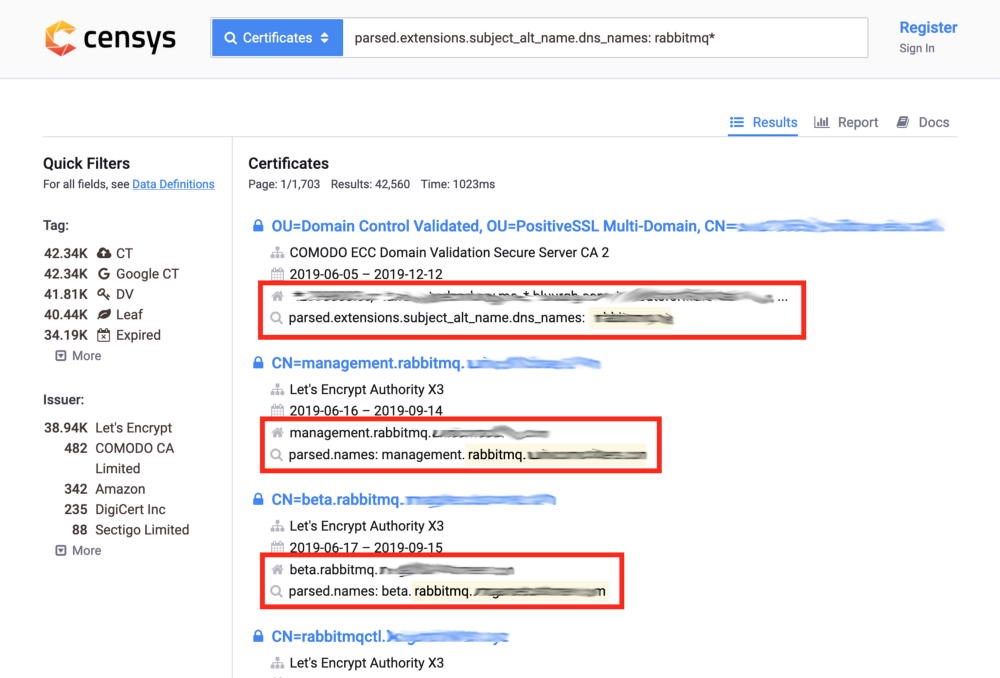Image resolution: width=1000 pixels, height=678 pixels.
Task: Expand More under Issuer filters
Action: point(78,550)
